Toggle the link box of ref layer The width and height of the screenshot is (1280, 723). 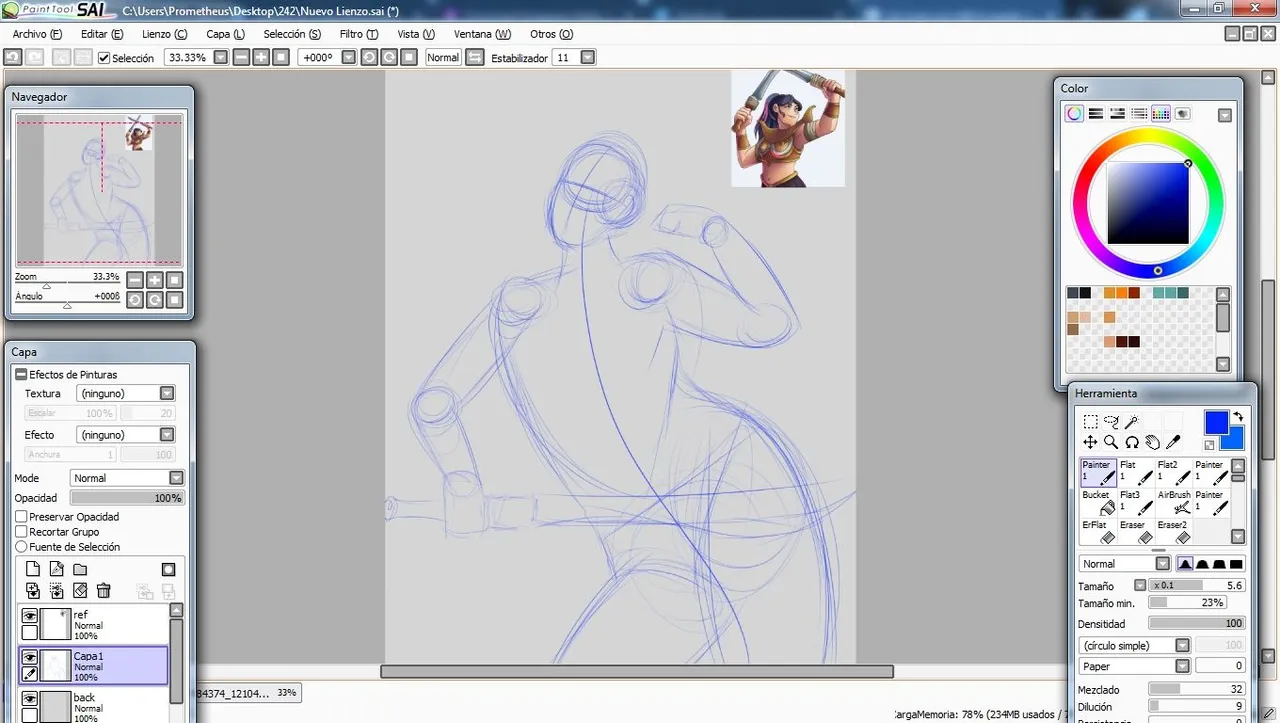pyautogui.click(x=30, y=633)
